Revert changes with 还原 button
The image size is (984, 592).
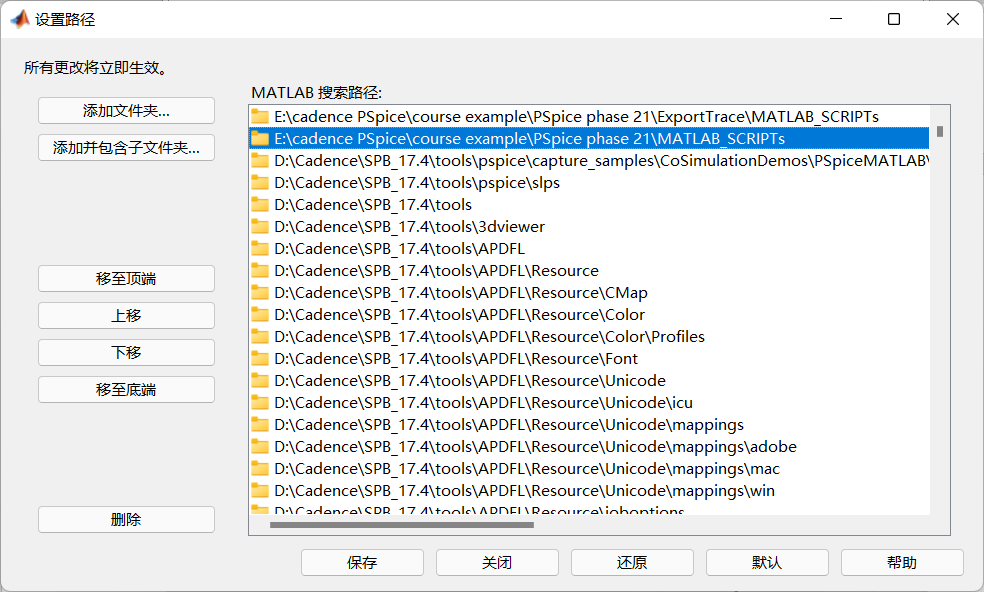tap(632, 562)
